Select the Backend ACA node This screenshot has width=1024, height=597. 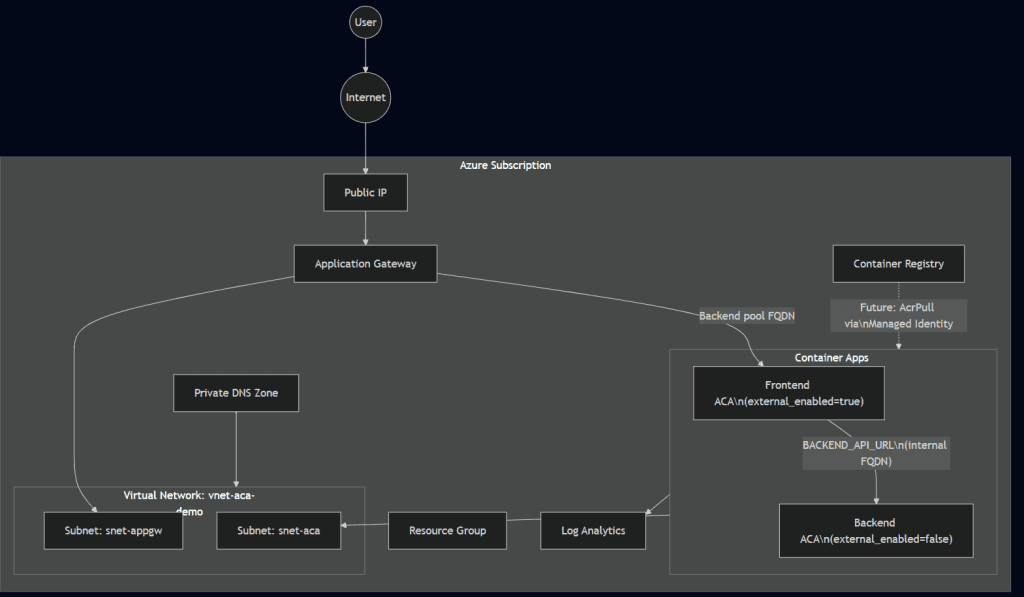point(875,530)
